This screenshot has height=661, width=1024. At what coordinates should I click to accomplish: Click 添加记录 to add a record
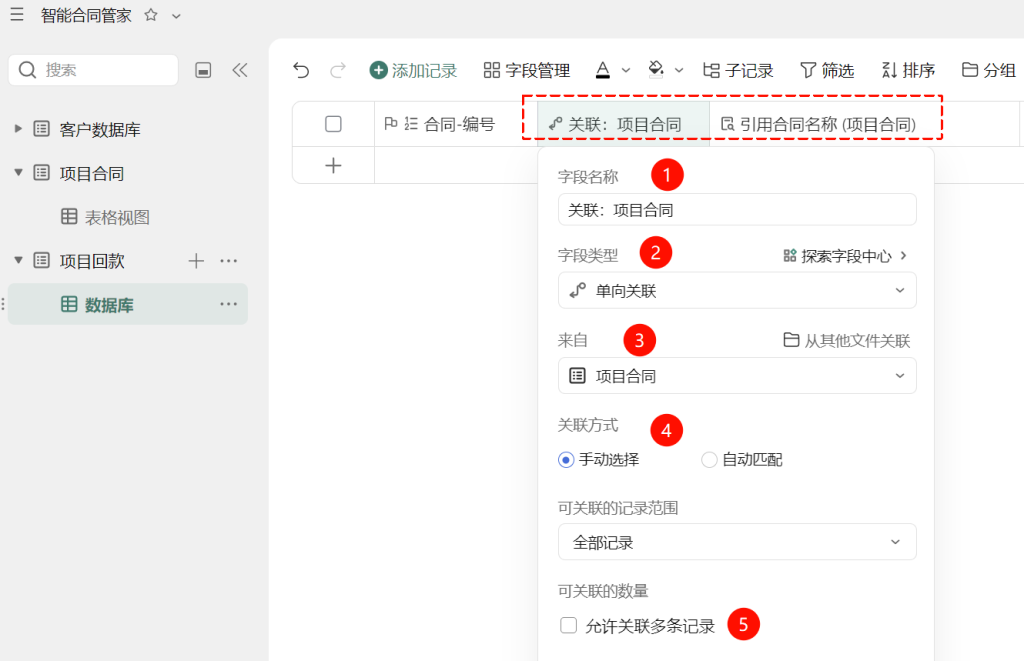tap(413, 70)
